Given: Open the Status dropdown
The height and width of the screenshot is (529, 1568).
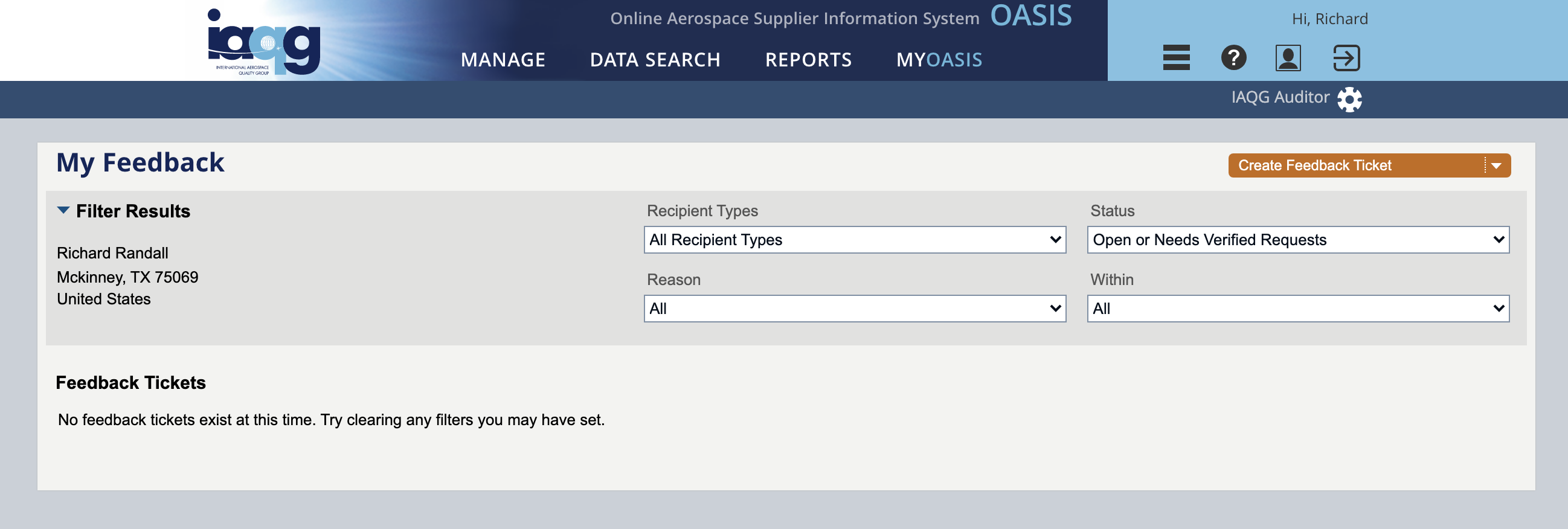Looking at the screenshot, I should pyautogui.click(x=1298, y=240).
